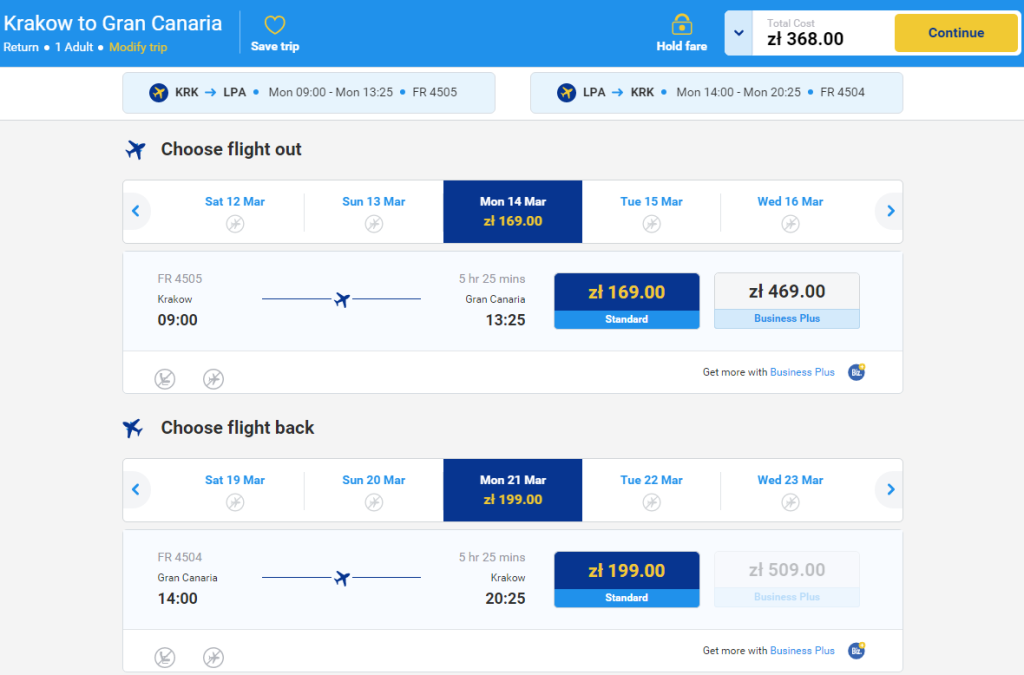Select the Sun 20 Mar return date tab

click(374, 490)
